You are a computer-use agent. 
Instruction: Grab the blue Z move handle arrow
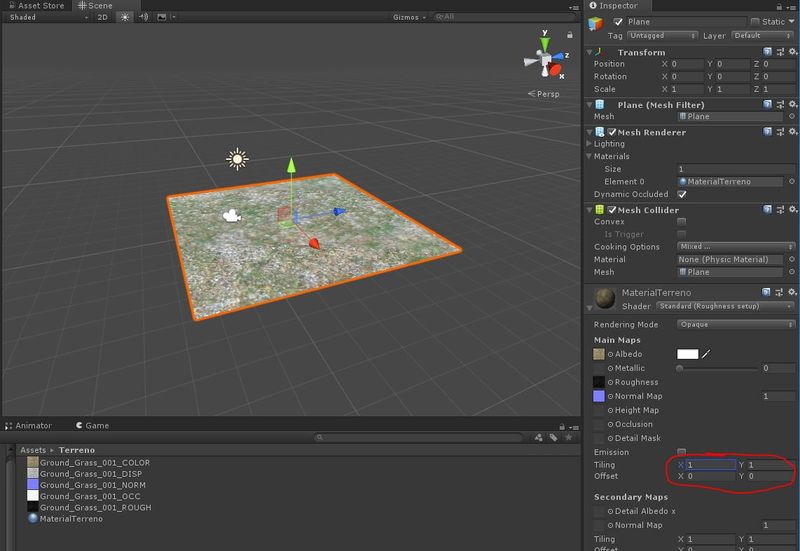tap(339, 211)
